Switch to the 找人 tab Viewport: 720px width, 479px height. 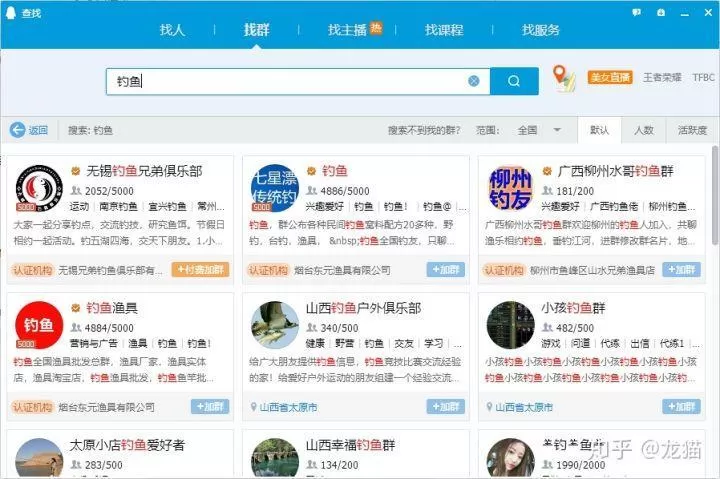[172, 30]
